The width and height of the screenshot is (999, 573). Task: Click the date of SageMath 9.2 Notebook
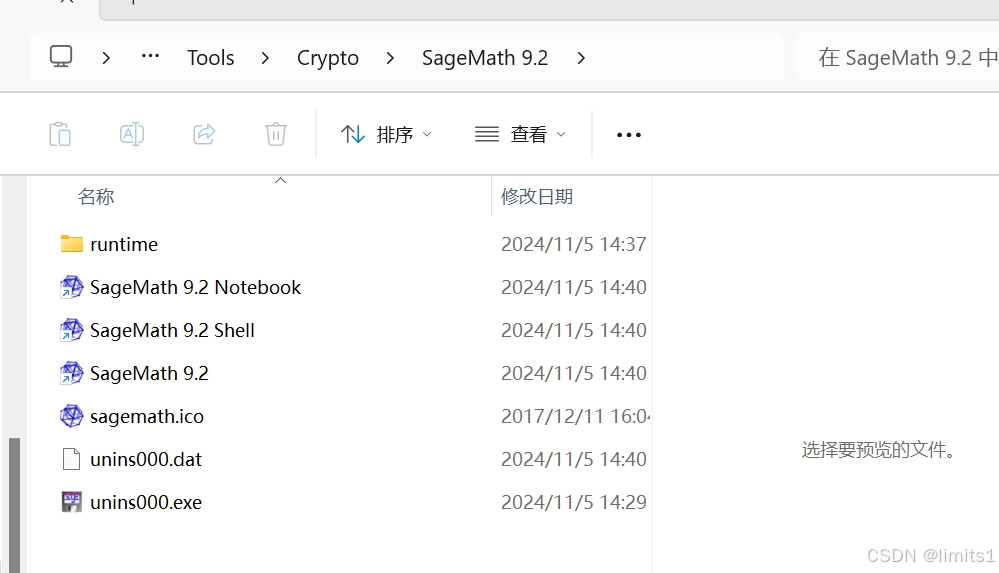(x=573, y=287)
